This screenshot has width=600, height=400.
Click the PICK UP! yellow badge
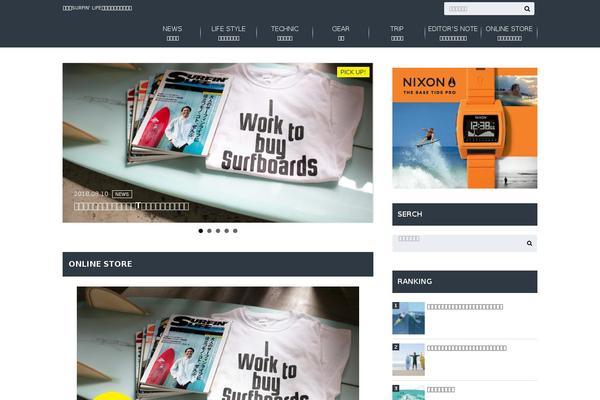click(353, 72)
